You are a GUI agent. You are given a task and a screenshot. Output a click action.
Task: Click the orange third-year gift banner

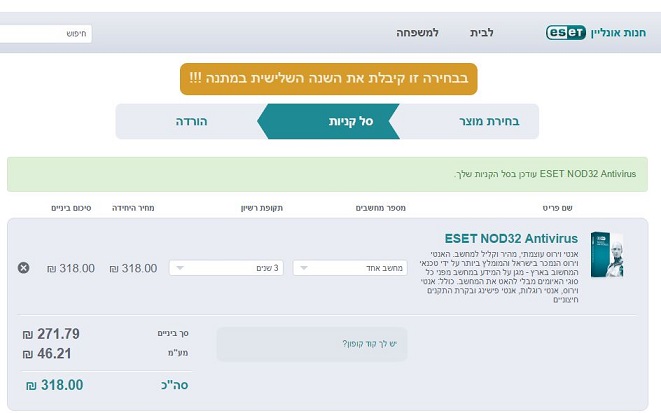(329, 78)
